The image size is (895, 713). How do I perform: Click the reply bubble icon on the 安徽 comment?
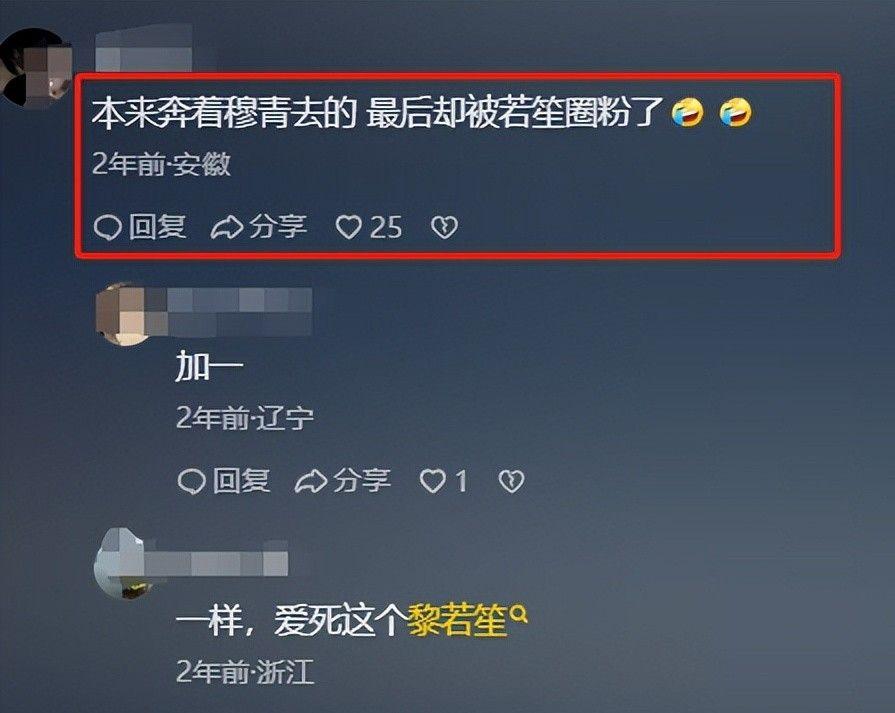[x=107, y=227]
